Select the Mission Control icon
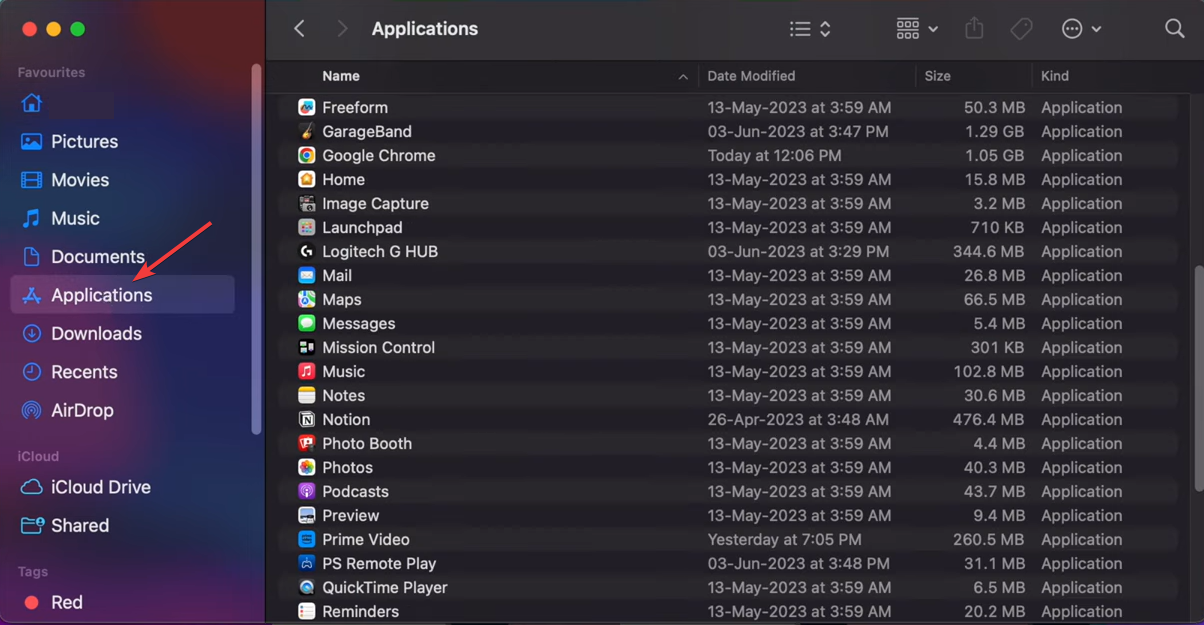The width and height of the screenshot is (1204, 625). [307, 347]
